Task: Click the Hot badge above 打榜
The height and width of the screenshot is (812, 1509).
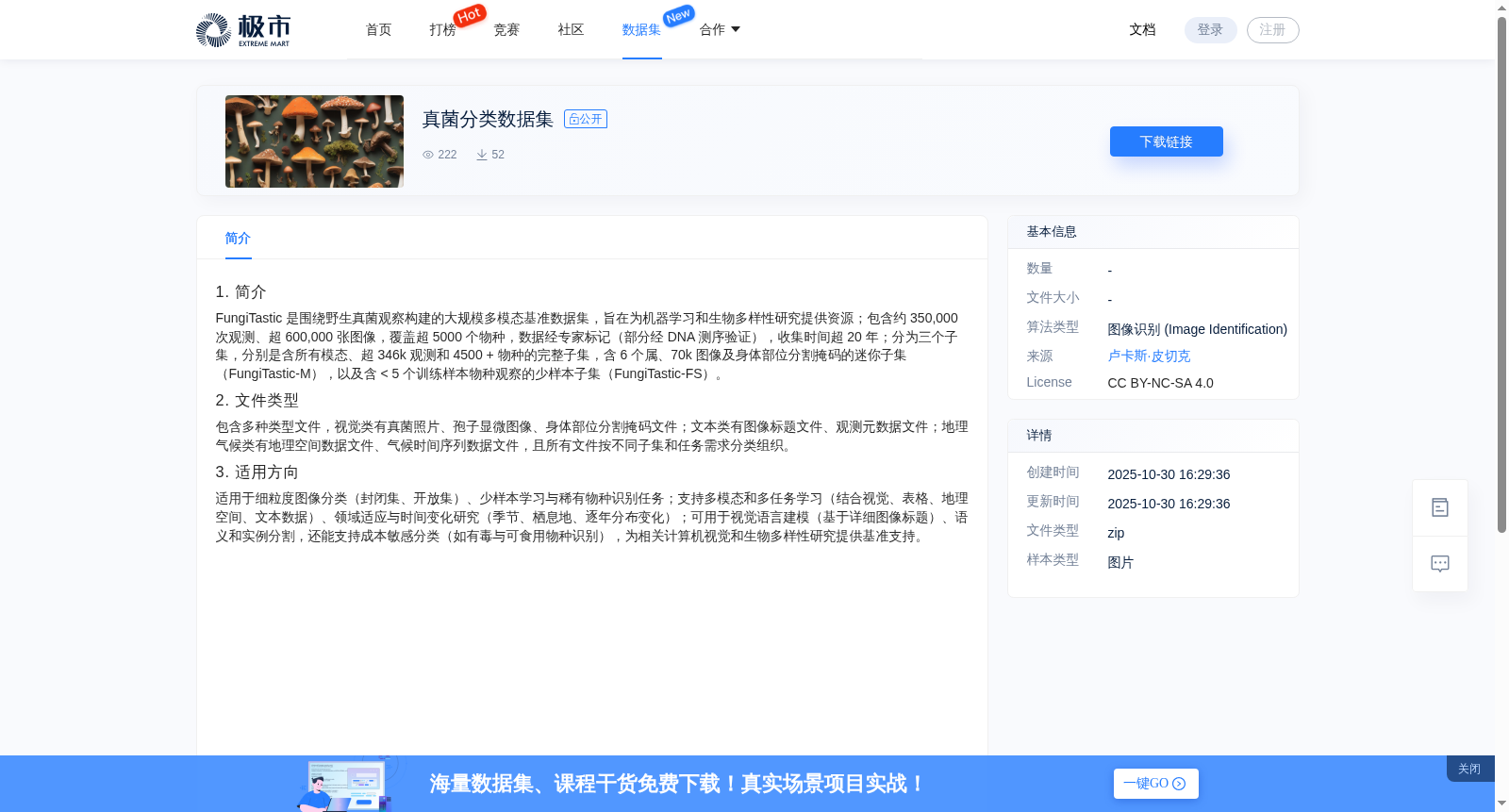Action: [x=470, y=15]
